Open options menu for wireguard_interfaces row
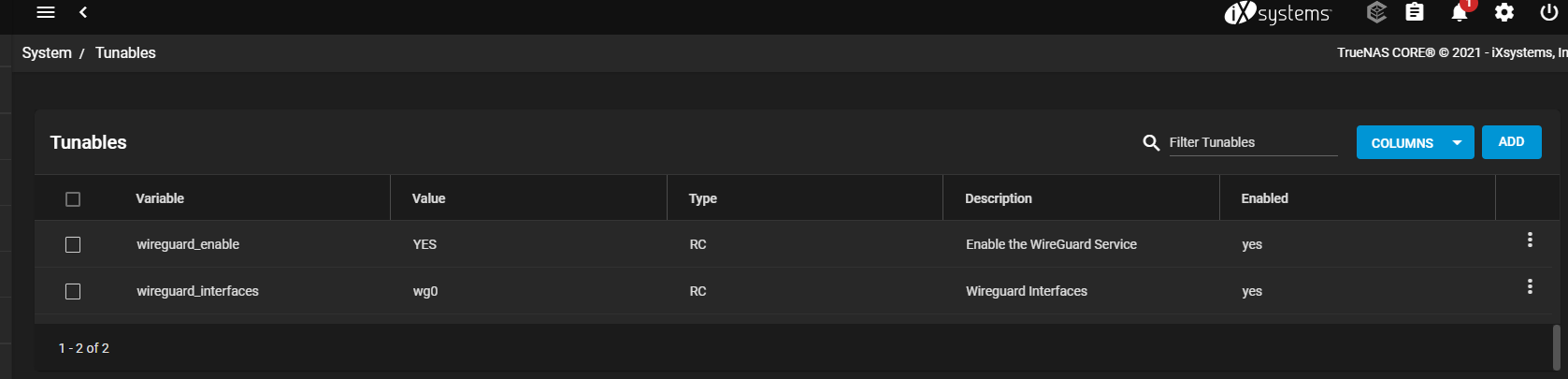Viewport: 1568px width, 379px height. point(1530,286)
